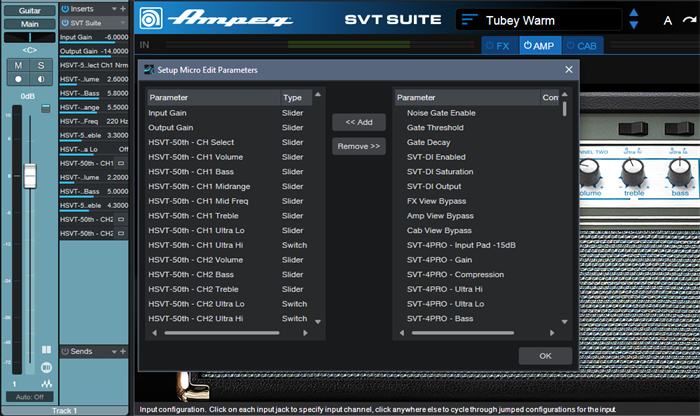
Task: Toggle the AMP section power icon
Action: 528,46
